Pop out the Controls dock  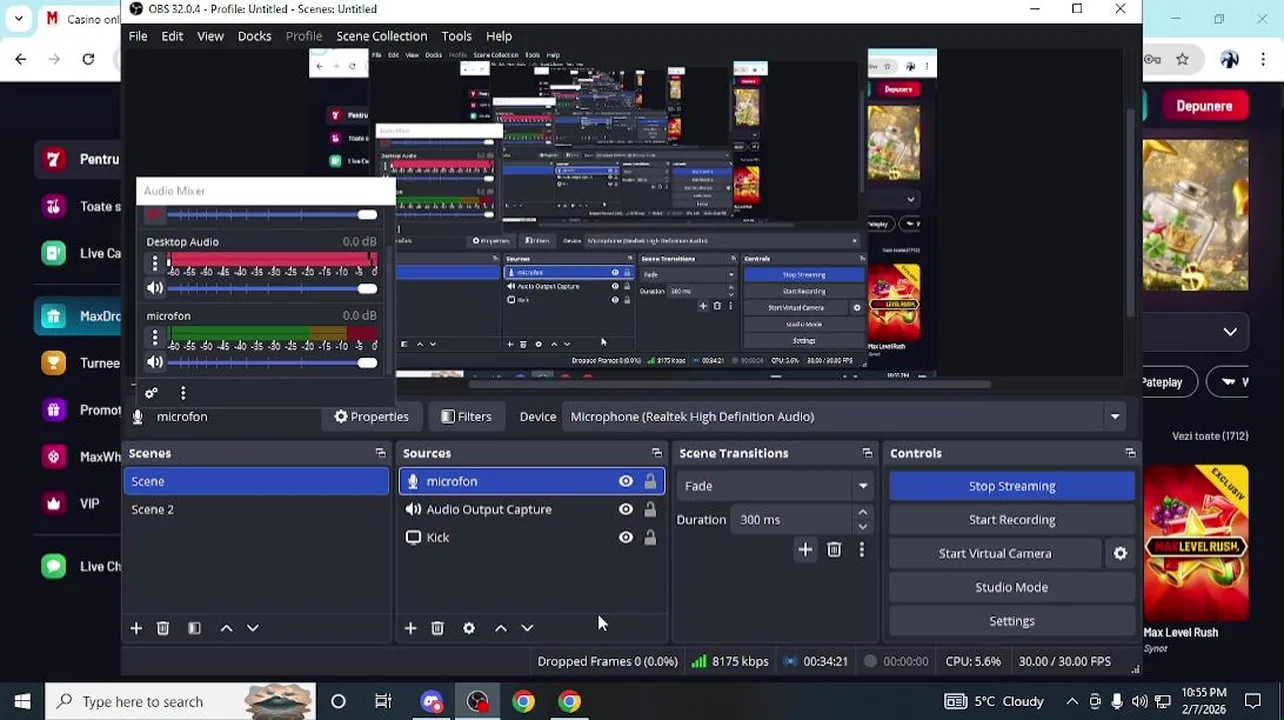[x=1130, y=453]
